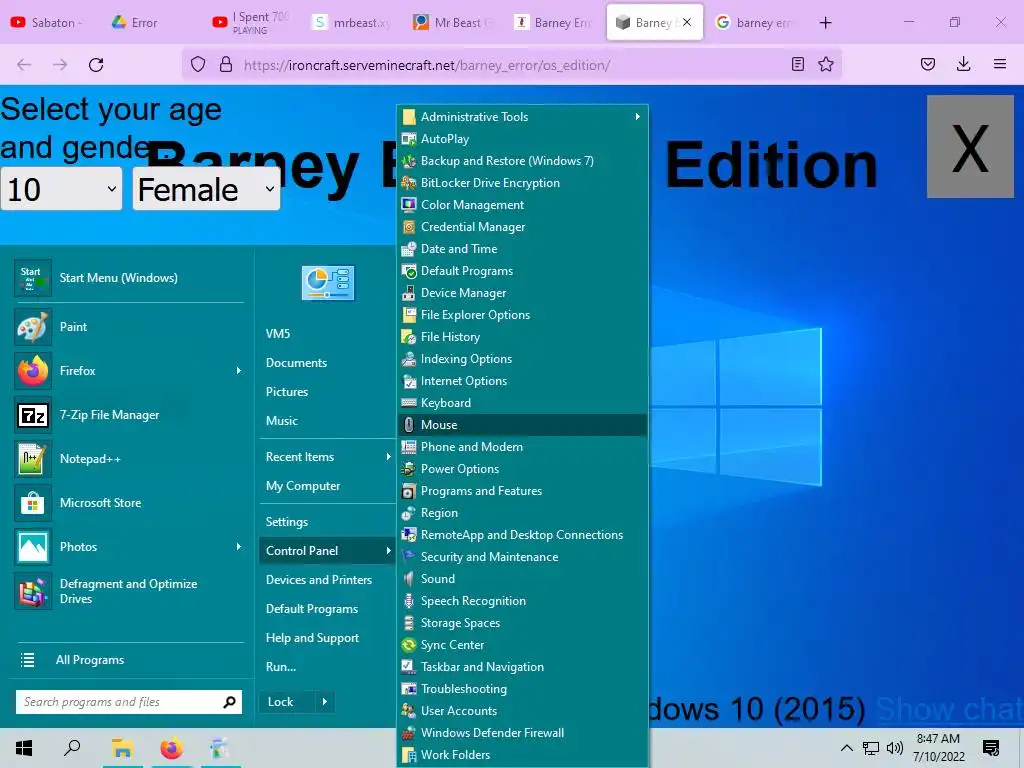
Task: Open the age dropdown showing 10
Action: pyautogui.click(x=61, y=189)
